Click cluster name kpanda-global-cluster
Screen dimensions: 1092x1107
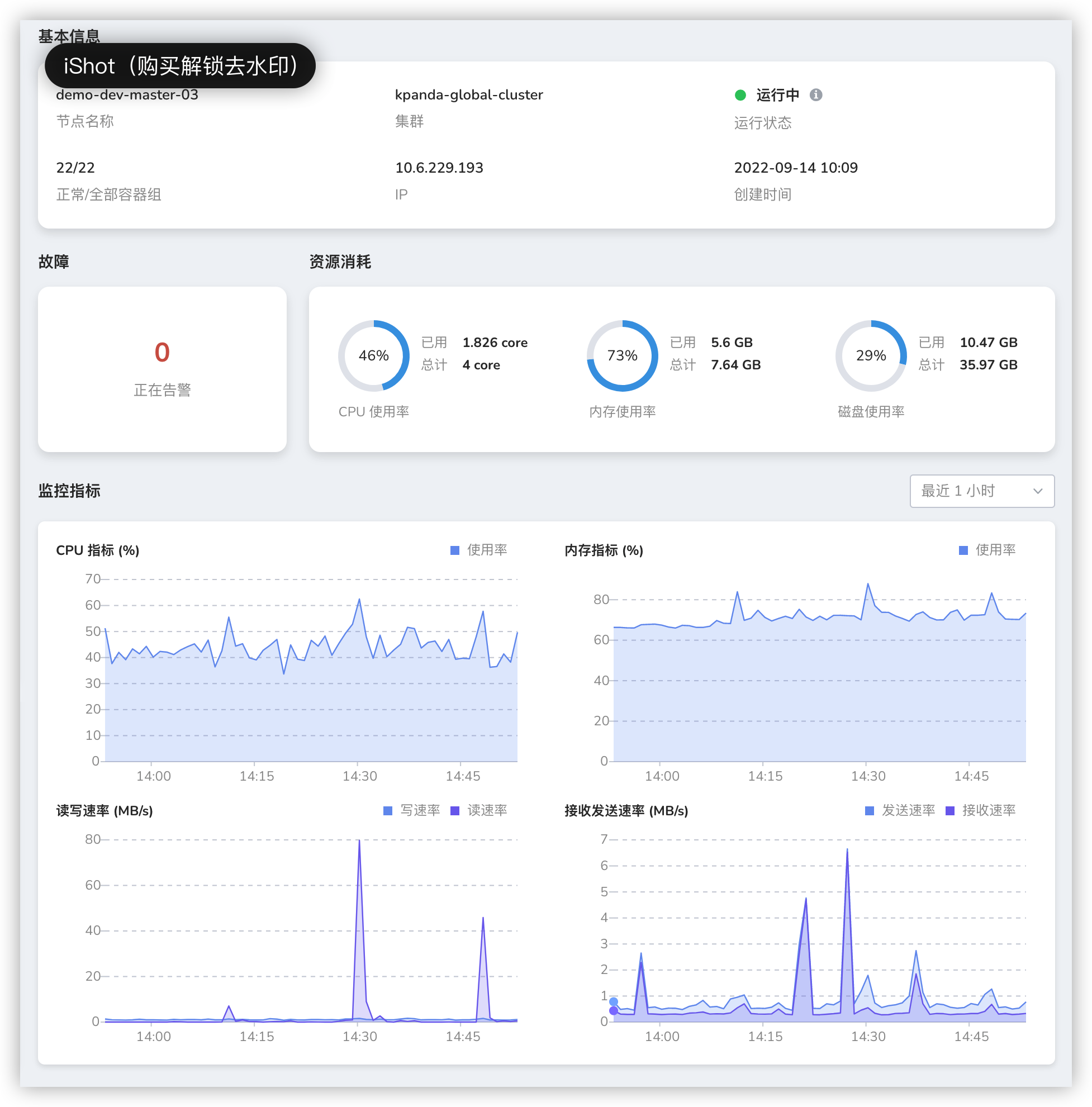(469, 94)
